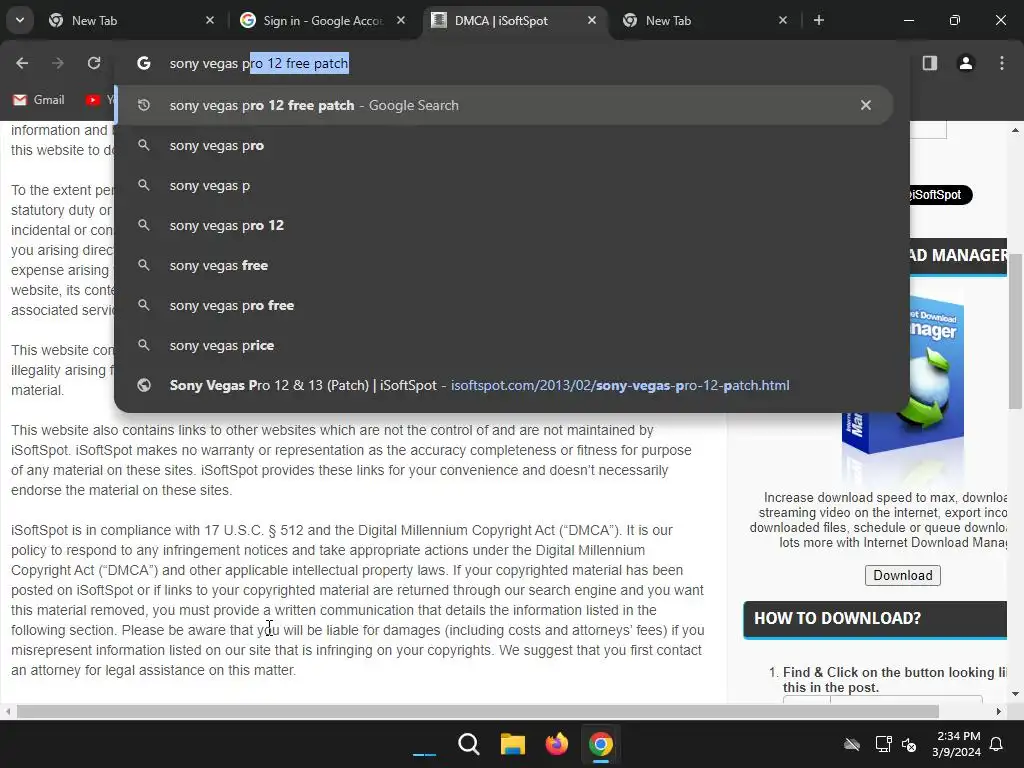This screenshot has width=1024, height=768.
Task: Open the side panel icon
Action: tap(930, 63)
